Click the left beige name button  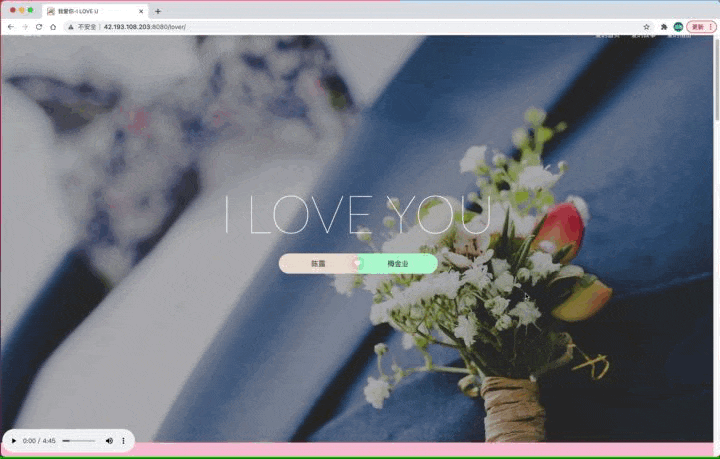[318, 263]
